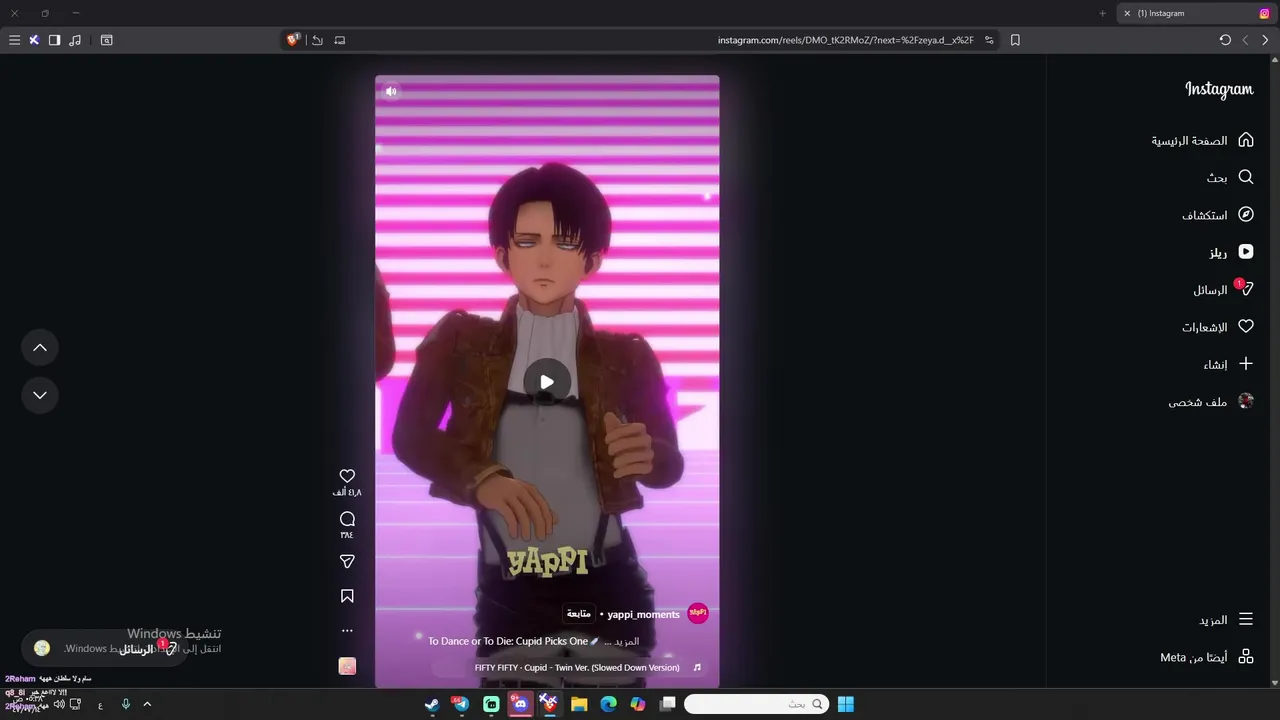The image size is (1280, 720).
Task: Go to previous reel with up arrow
Action: tap(40, 347)
